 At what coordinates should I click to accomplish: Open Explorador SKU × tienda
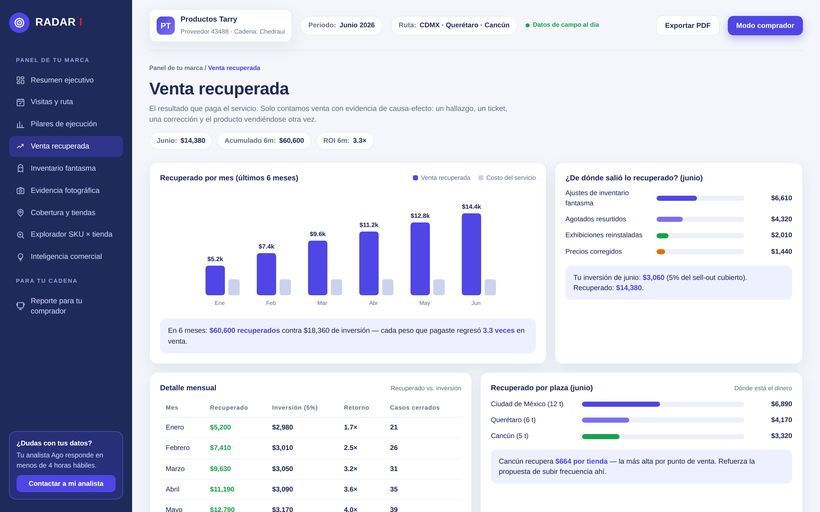point(66,235)
